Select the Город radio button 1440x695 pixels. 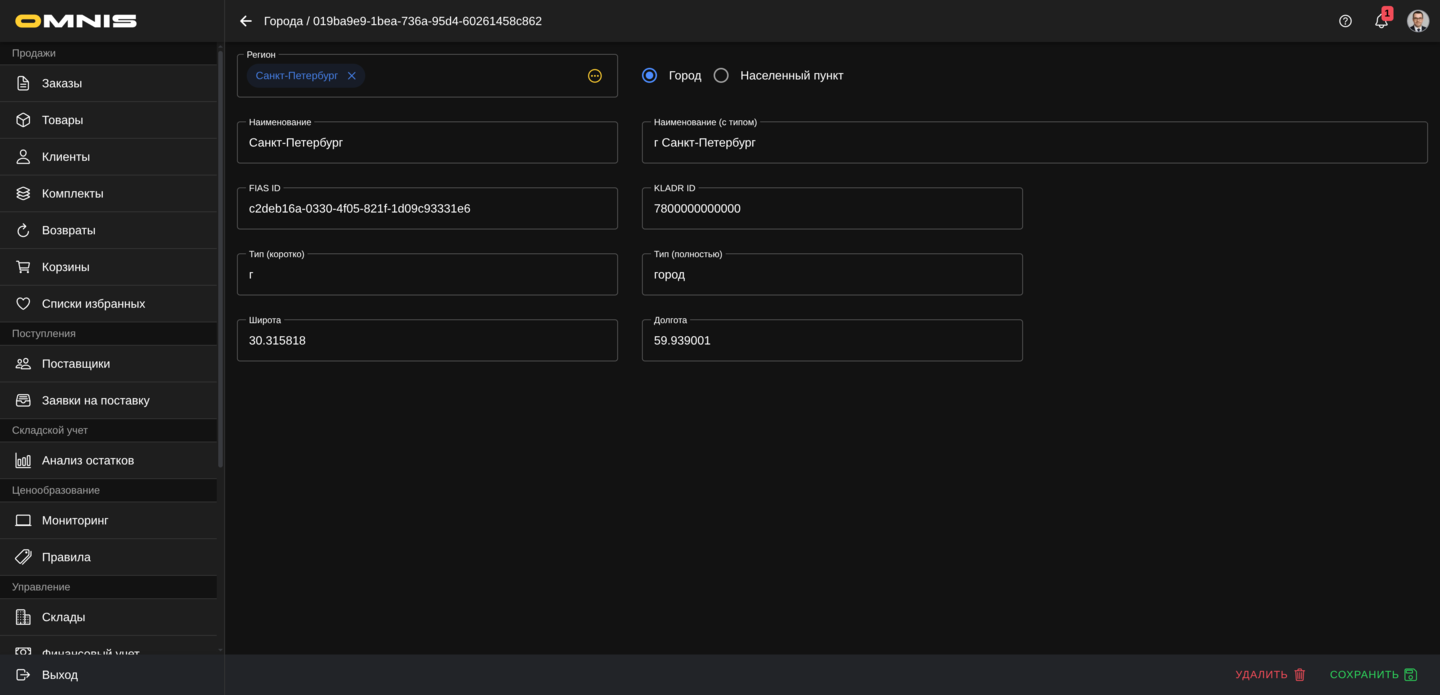click(x=650, y=76)
